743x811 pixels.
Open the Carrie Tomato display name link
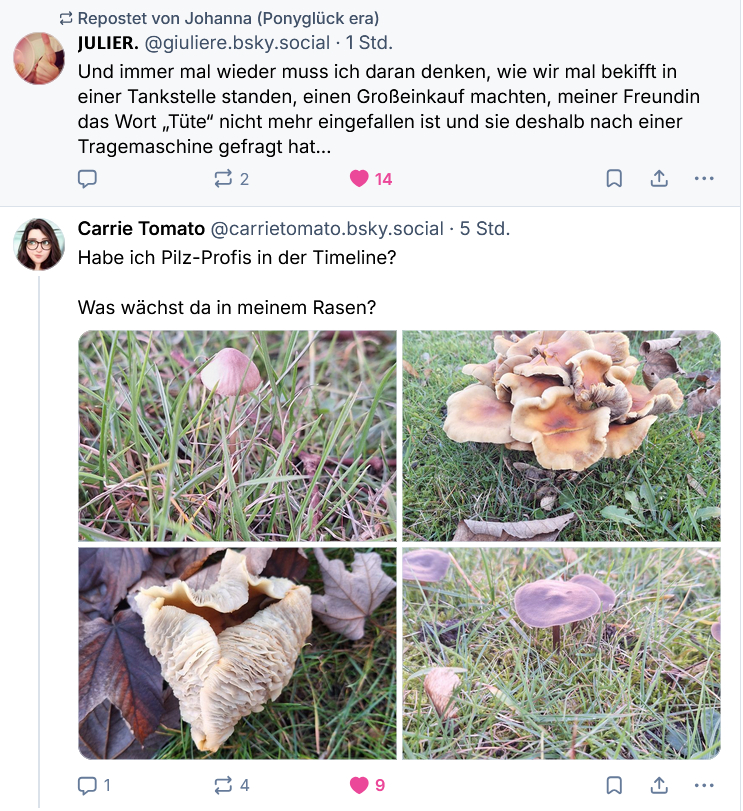point(139,229)
